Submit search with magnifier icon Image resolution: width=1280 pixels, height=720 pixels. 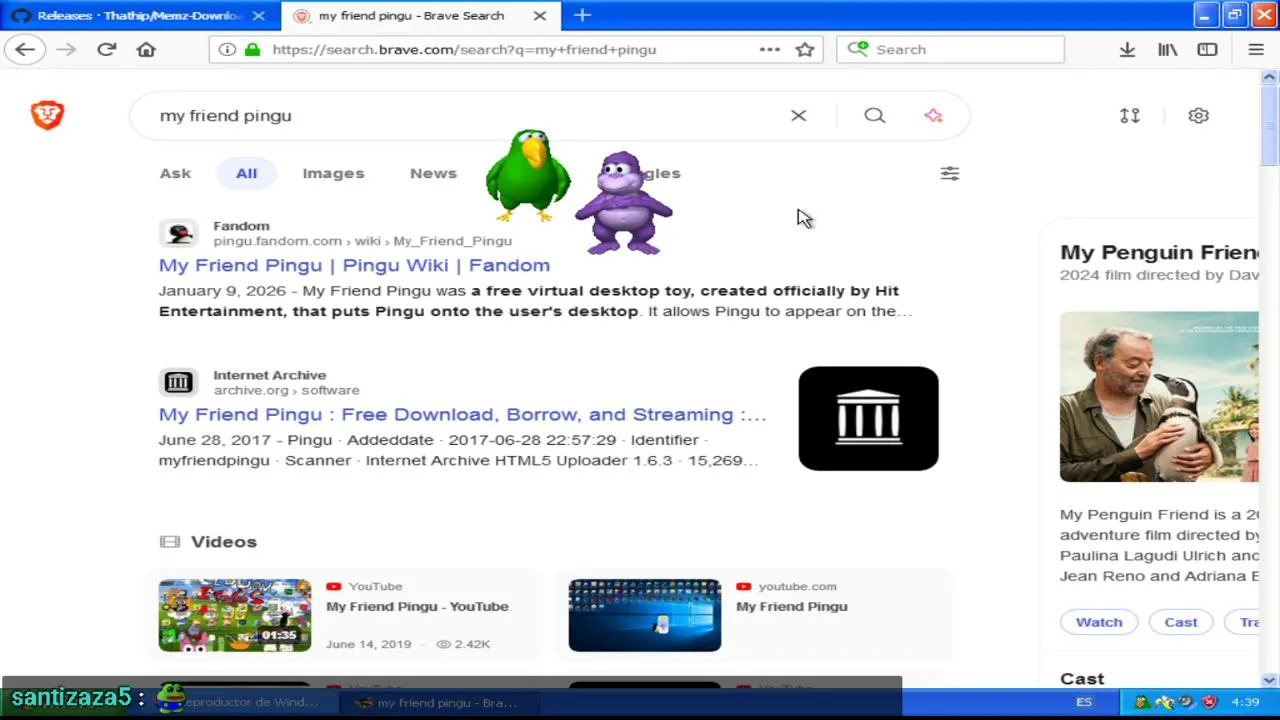[875, 115]
